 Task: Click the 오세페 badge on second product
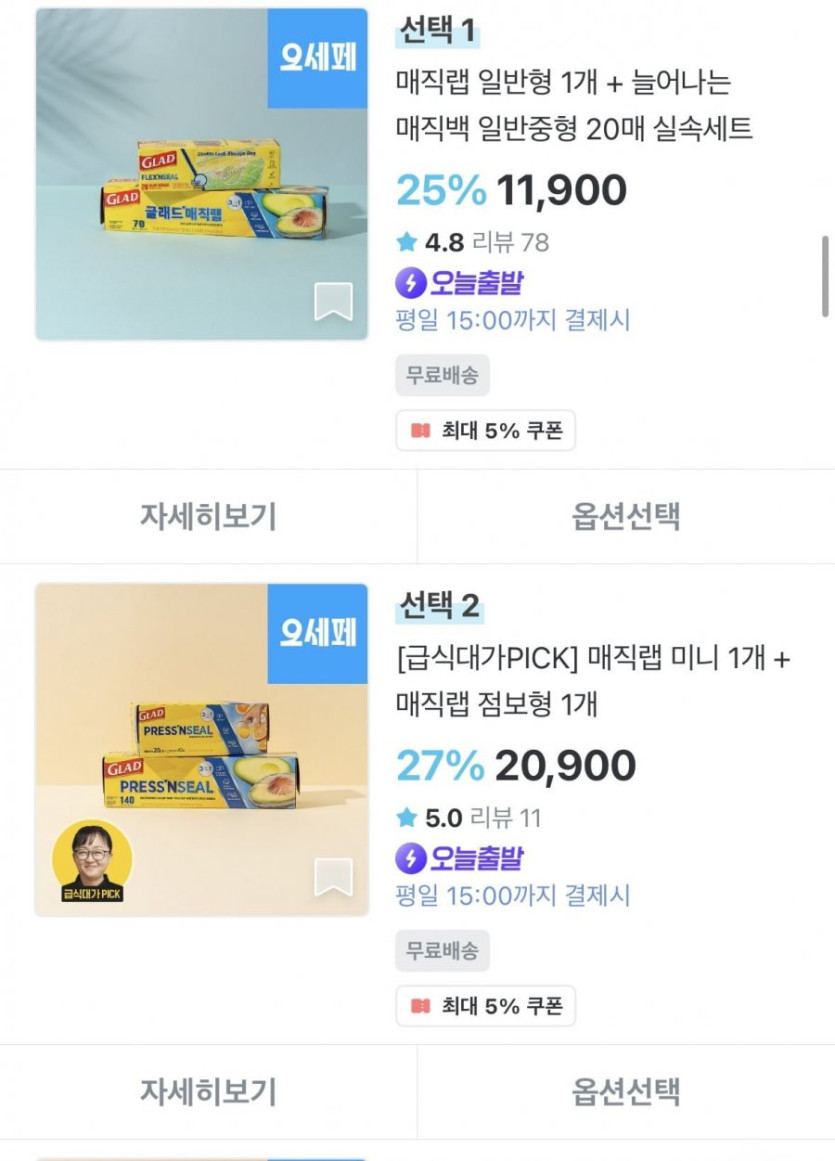pyautogui.click(x=318, y=633)
